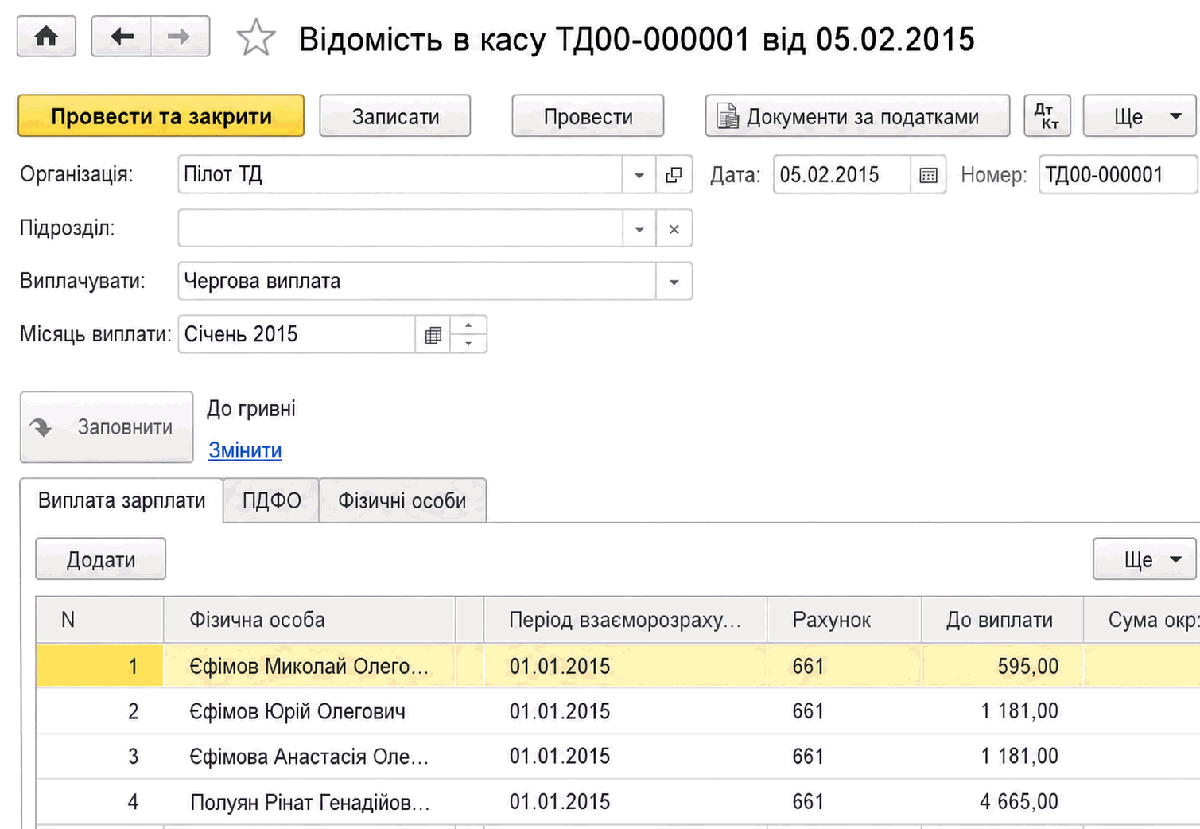
Task: Increase Місяць виплати by one month
Action: click(469, 326)
